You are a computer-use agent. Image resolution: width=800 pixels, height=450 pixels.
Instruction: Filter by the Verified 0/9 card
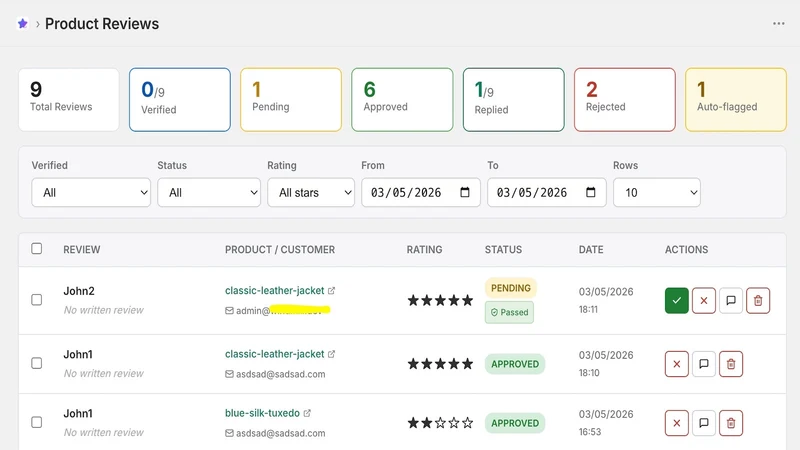pos(180,99)
